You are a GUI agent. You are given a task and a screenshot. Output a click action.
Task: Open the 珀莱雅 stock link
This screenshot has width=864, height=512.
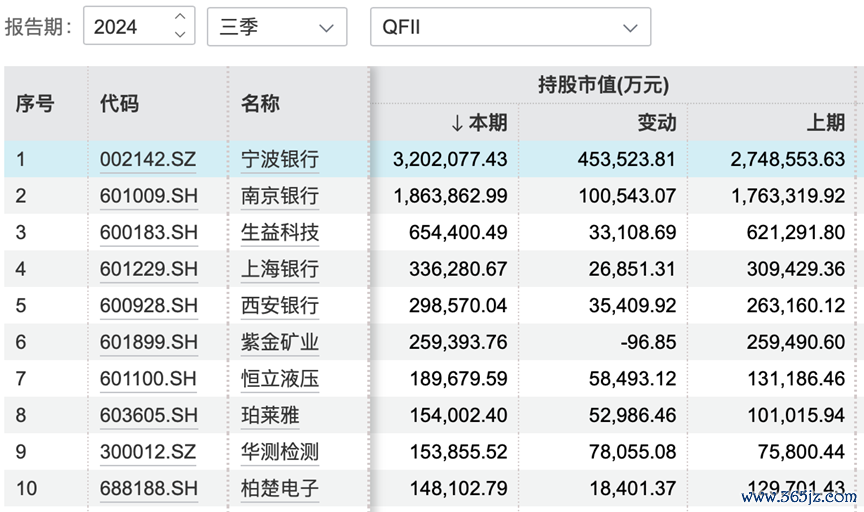tap(270, 415)
